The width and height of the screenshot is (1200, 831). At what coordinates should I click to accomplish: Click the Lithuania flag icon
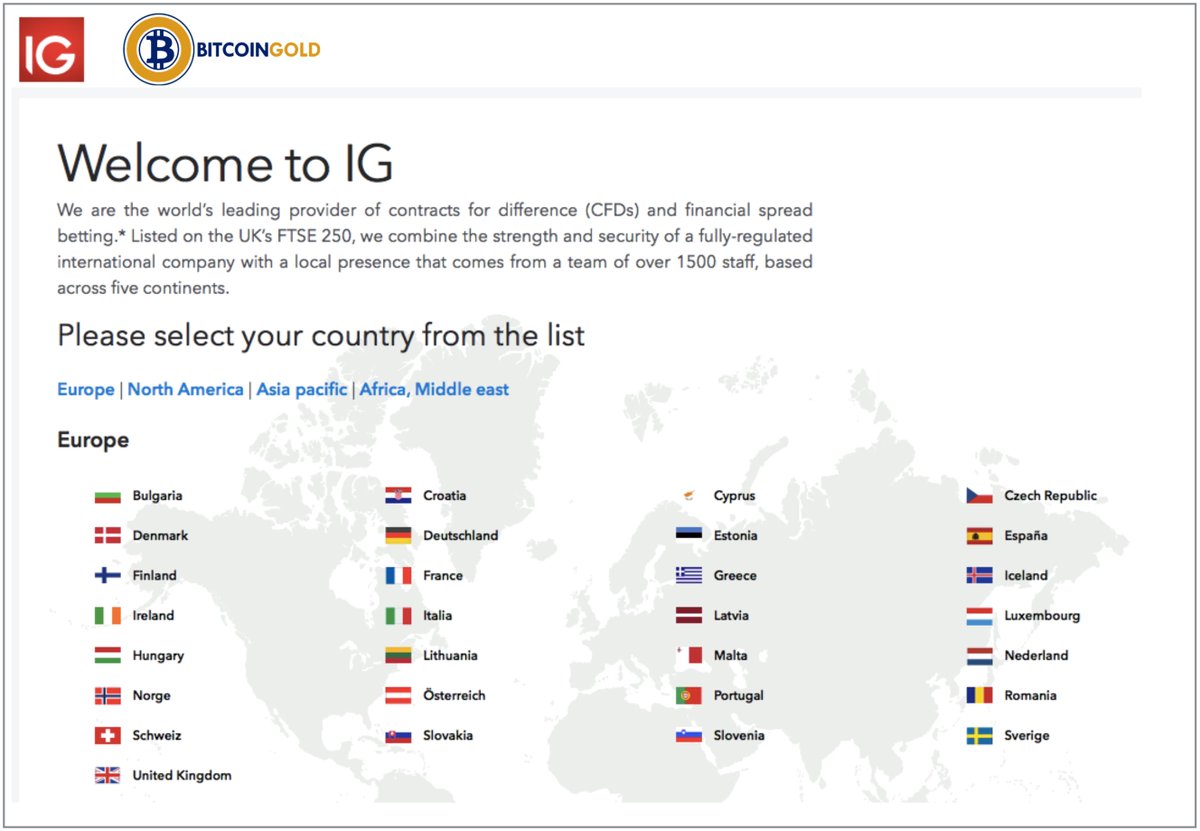(398, 656)
